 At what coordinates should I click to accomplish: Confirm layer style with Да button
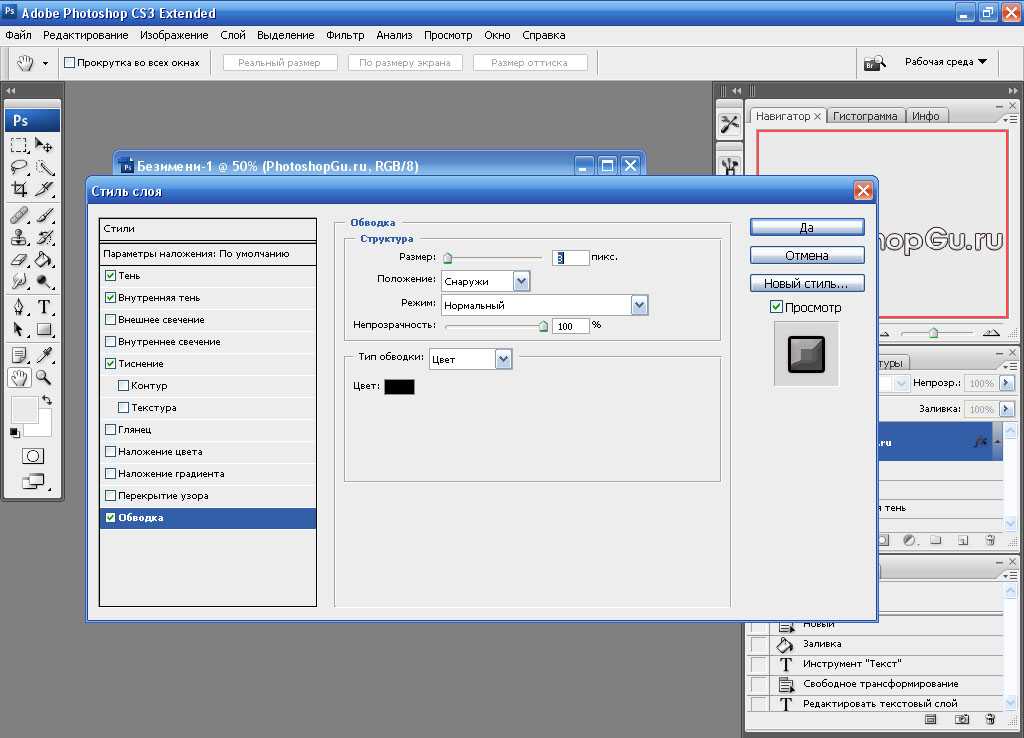coord(807,227)
